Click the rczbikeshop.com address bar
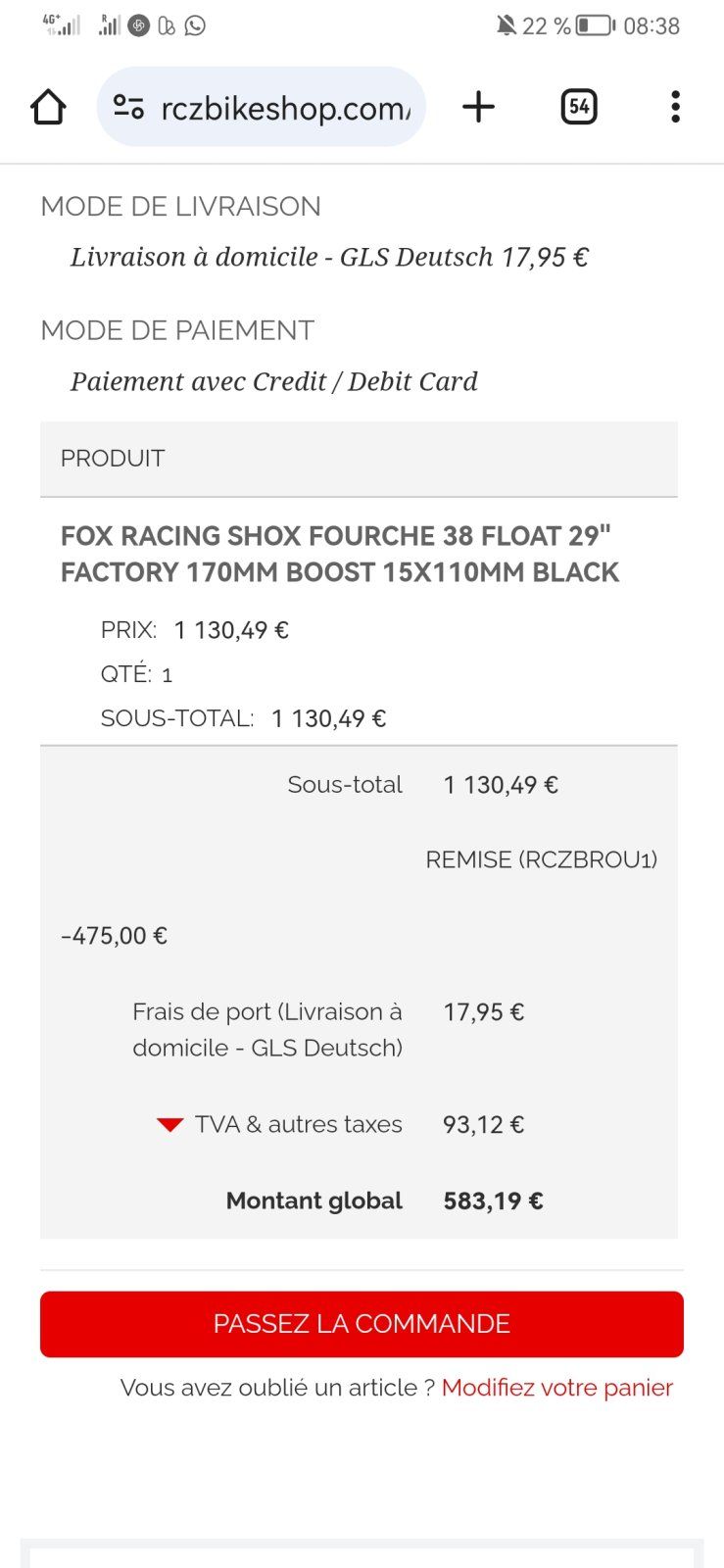This screenshot has width=724, height=1568. 284,108
